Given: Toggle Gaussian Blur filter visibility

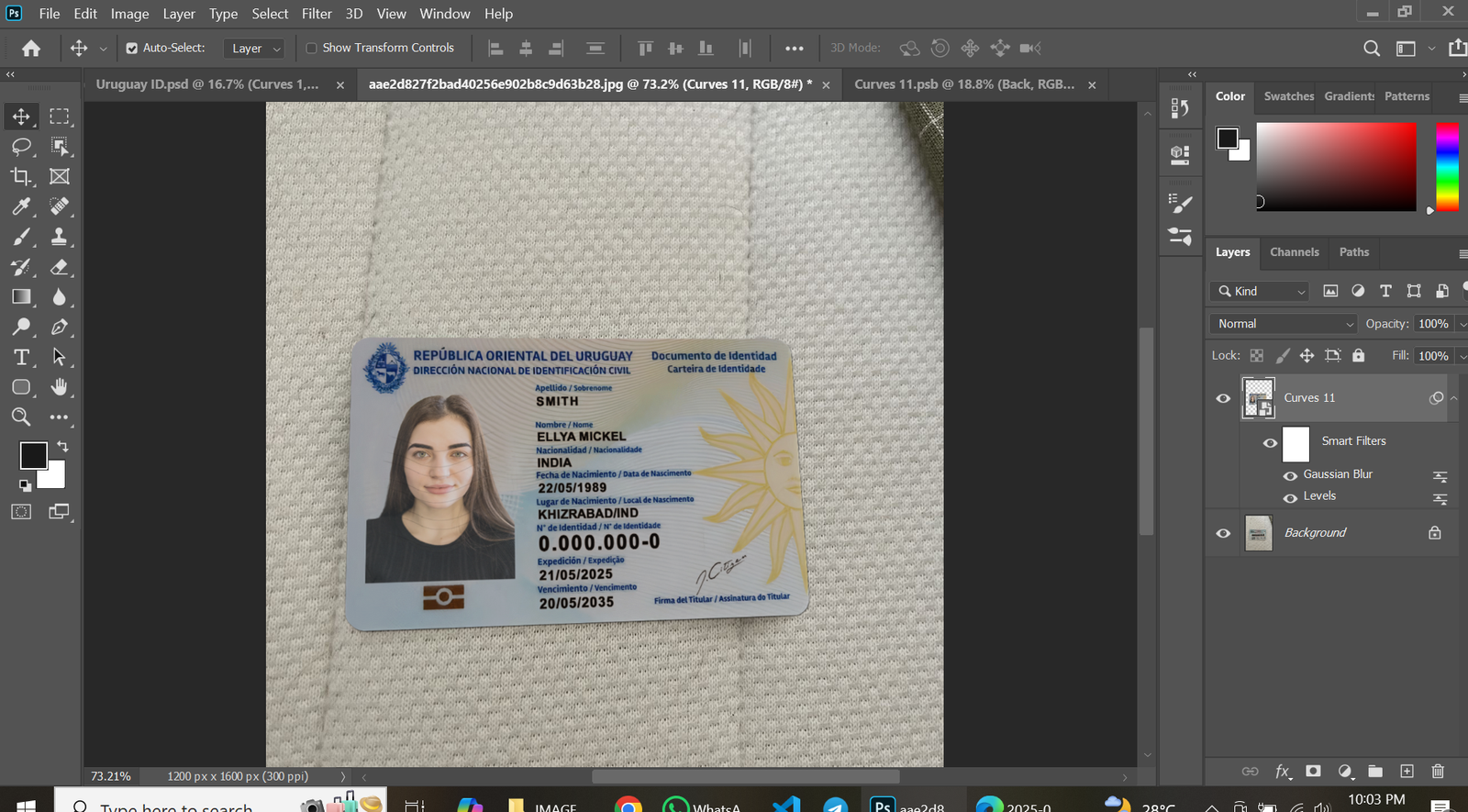Looking at the screenshot, I should coord(1290,475).
